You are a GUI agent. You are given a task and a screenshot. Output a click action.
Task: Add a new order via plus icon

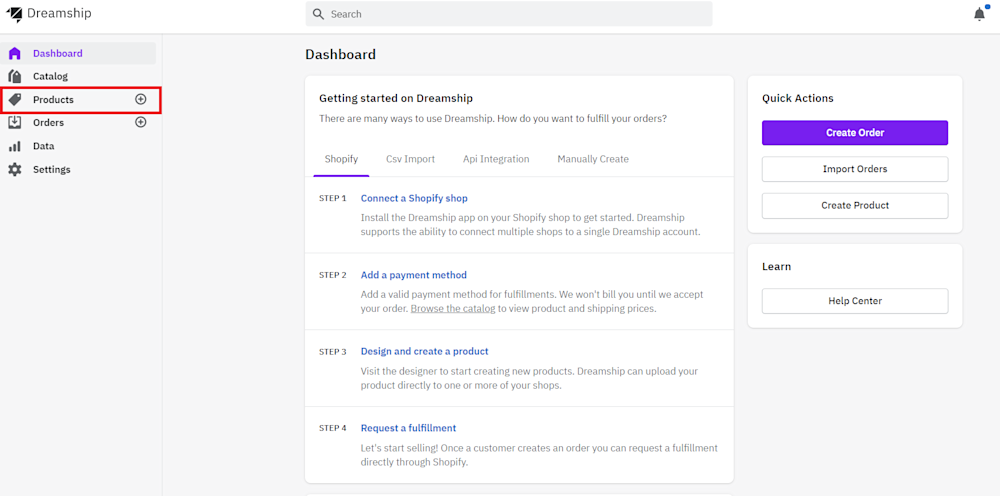point(141,122)
